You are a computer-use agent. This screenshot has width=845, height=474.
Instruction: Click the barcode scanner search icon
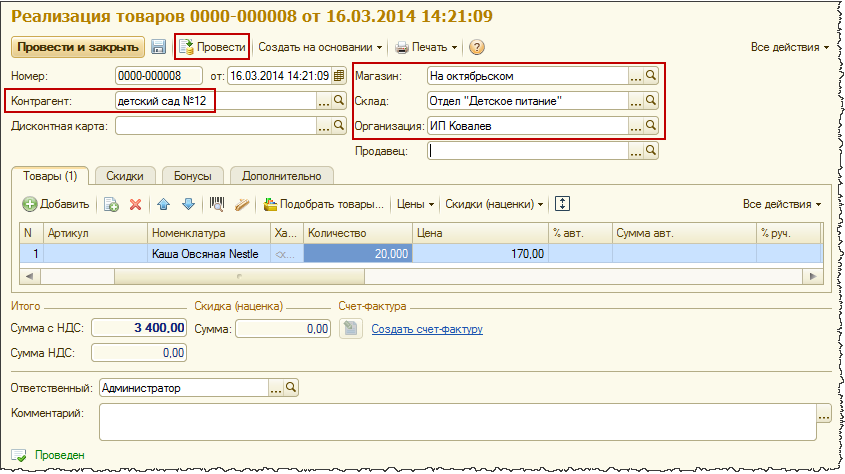[217, 204]
